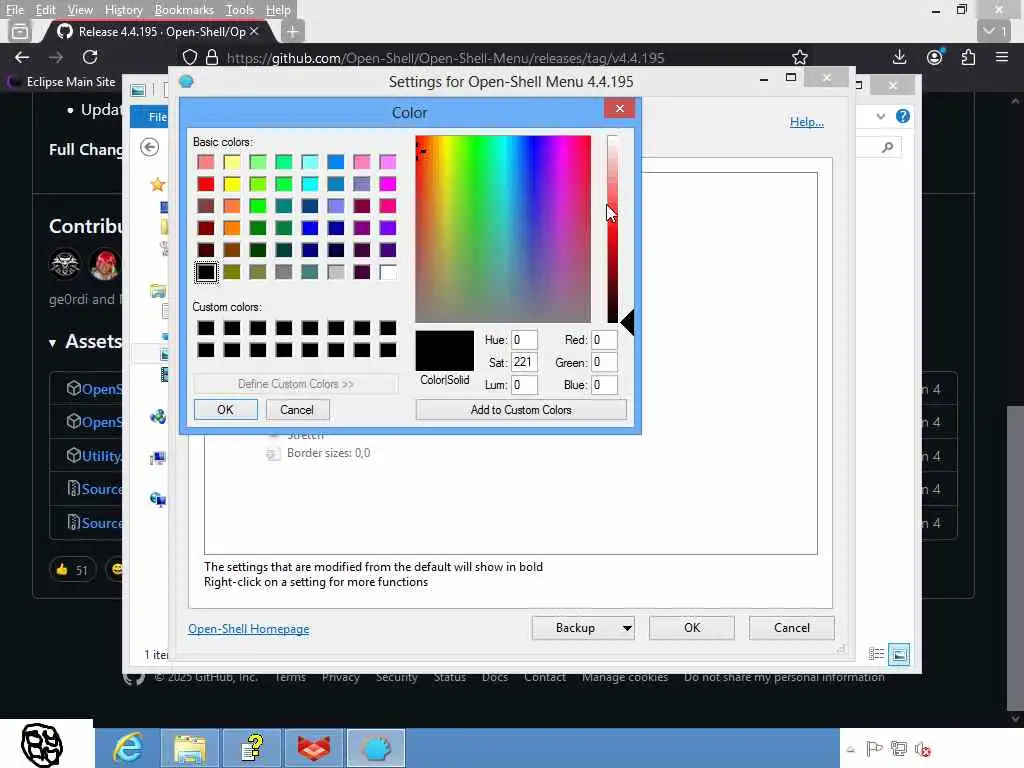Image resolution: width=1024 pixels, height=768 pixels.
Task: Click the Explorer back arrow button
Action: point(150,147)
